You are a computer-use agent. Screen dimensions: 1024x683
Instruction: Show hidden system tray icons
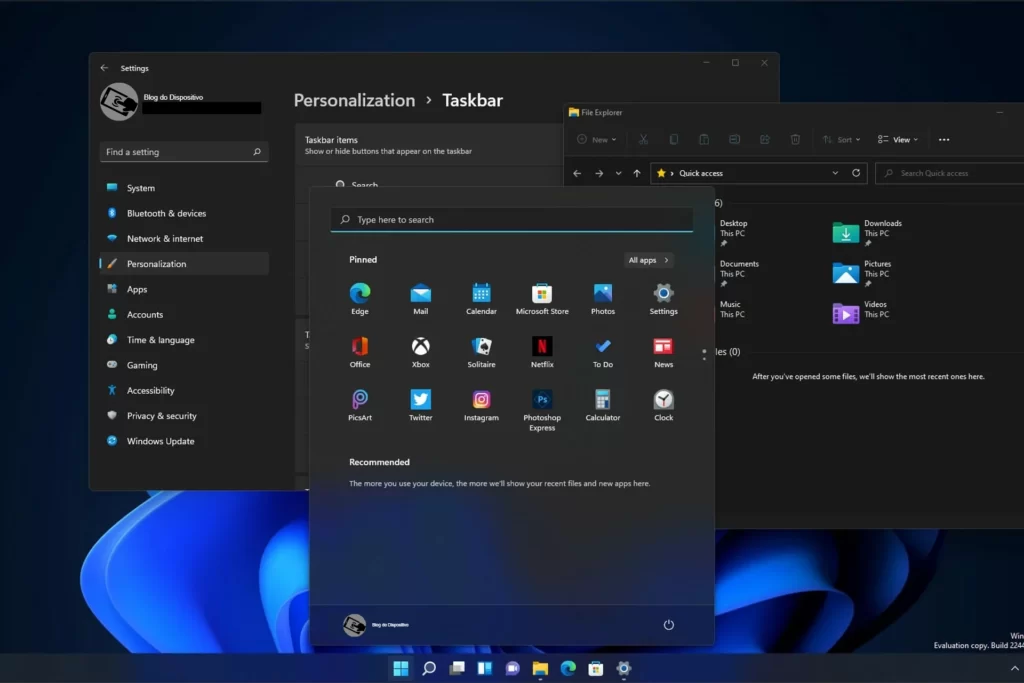1014,668
